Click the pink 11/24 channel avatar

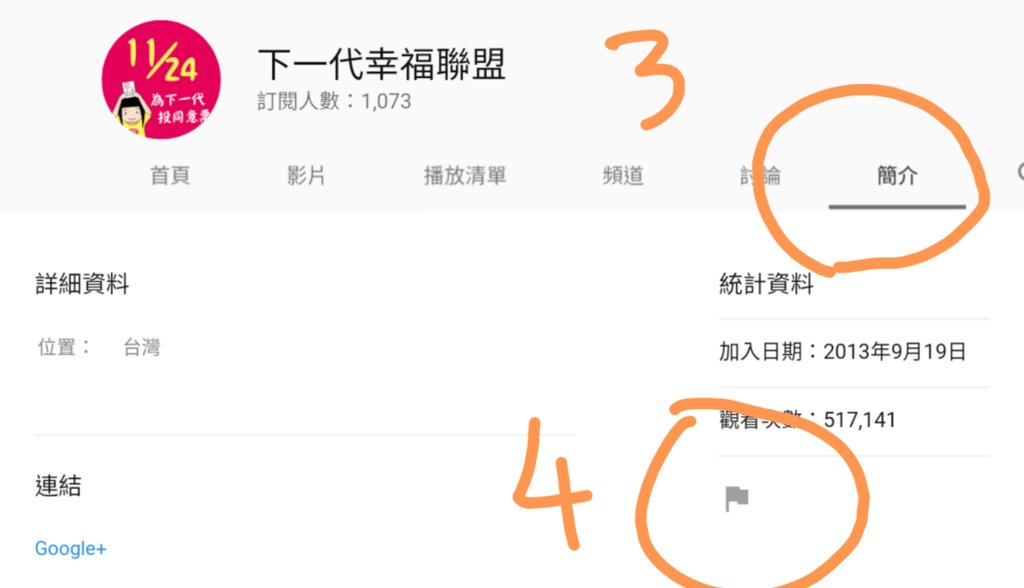point(161,80)
